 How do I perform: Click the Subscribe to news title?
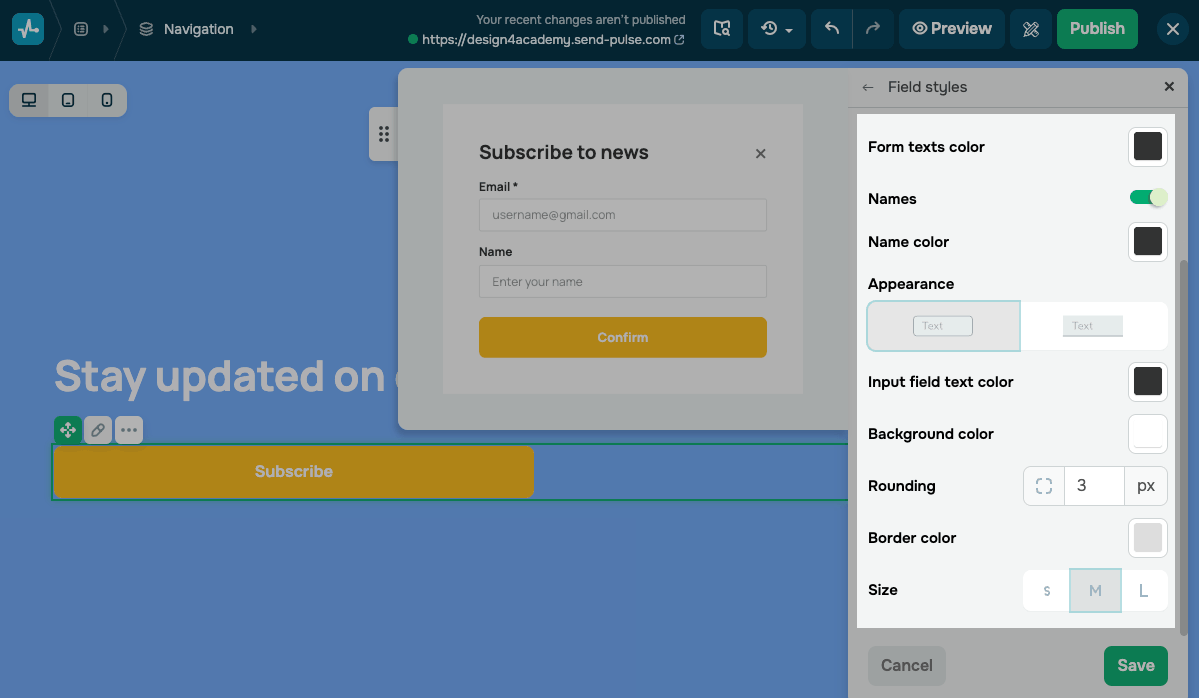[x=564, y=152]
